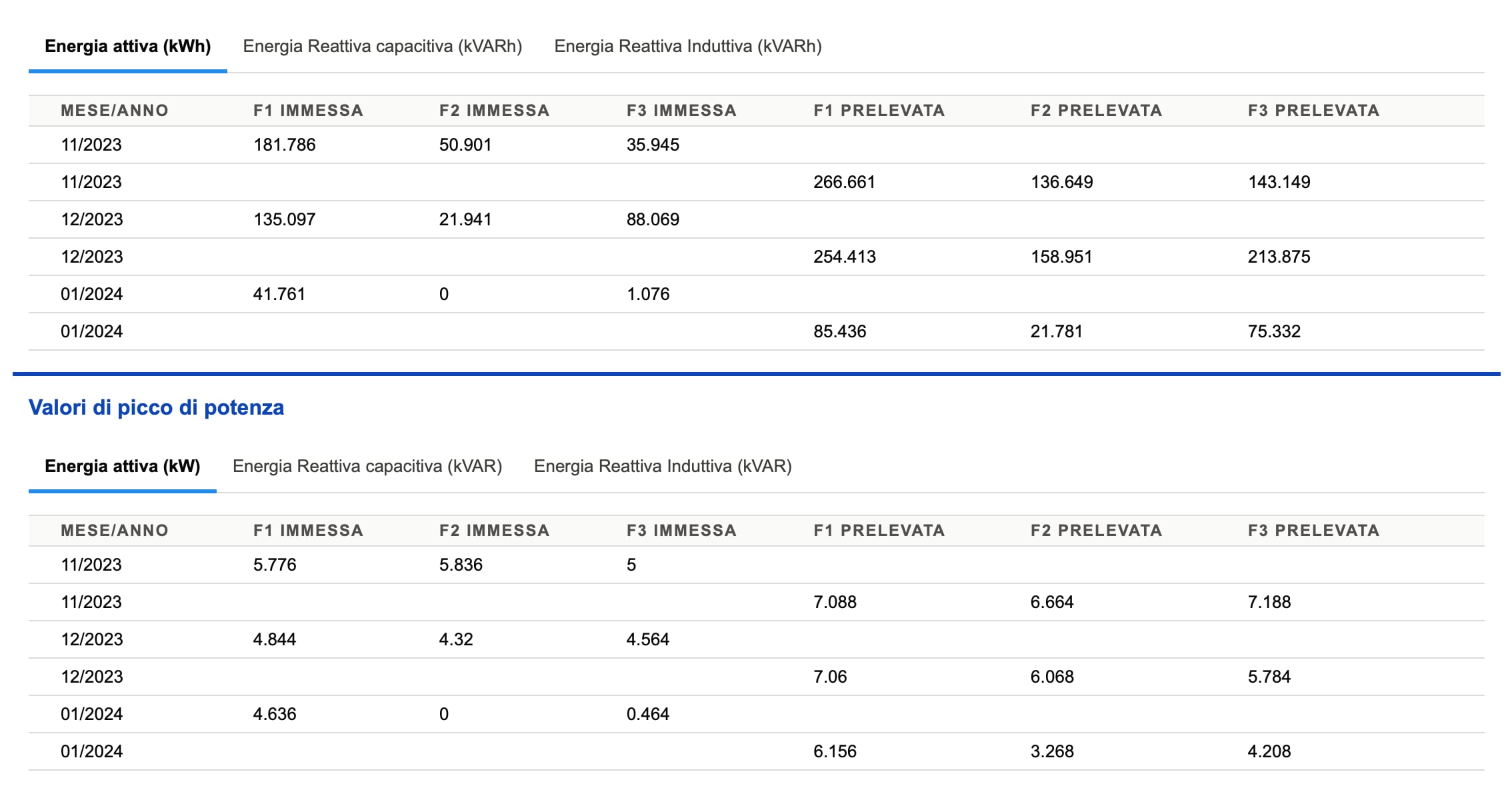1512x792 pixels.
Task: Click F3 PRELEVATA header in the kWh energy table
Action: 1313,111
